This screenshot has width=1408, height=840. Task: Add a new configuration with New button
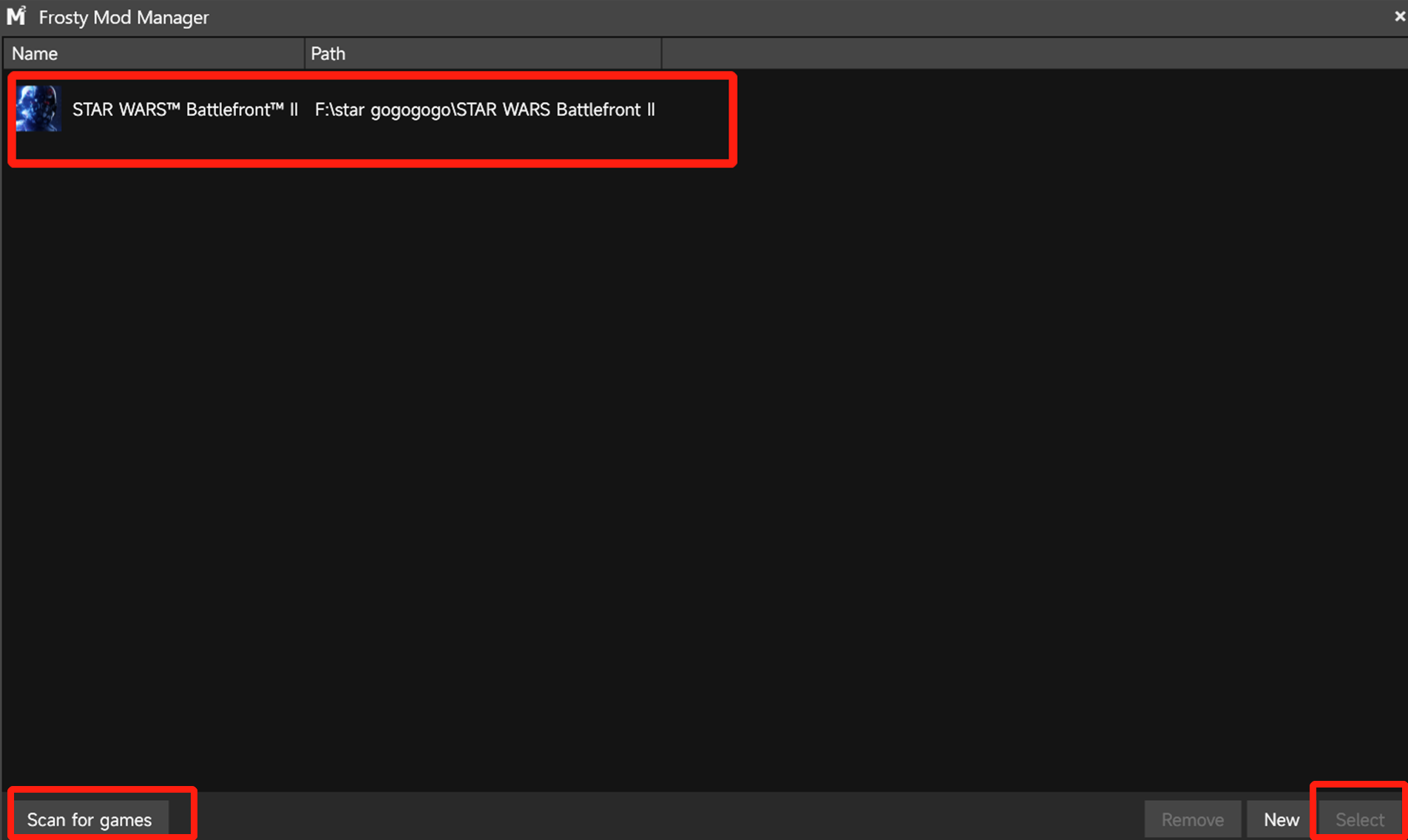point(1281,819)
